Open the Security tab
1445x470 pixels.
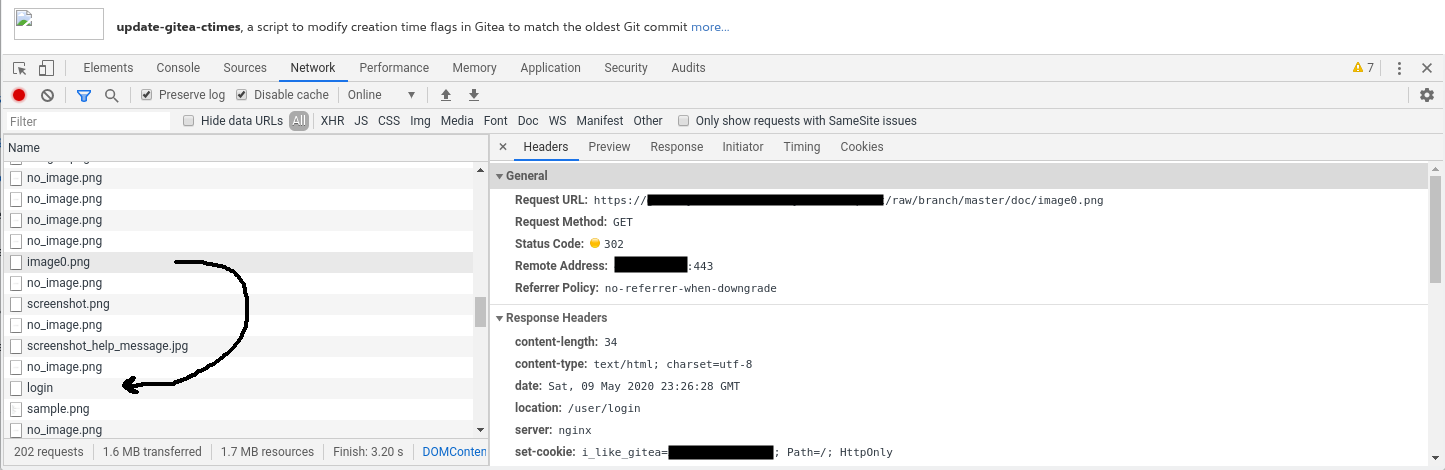click(x=626, y=68)
